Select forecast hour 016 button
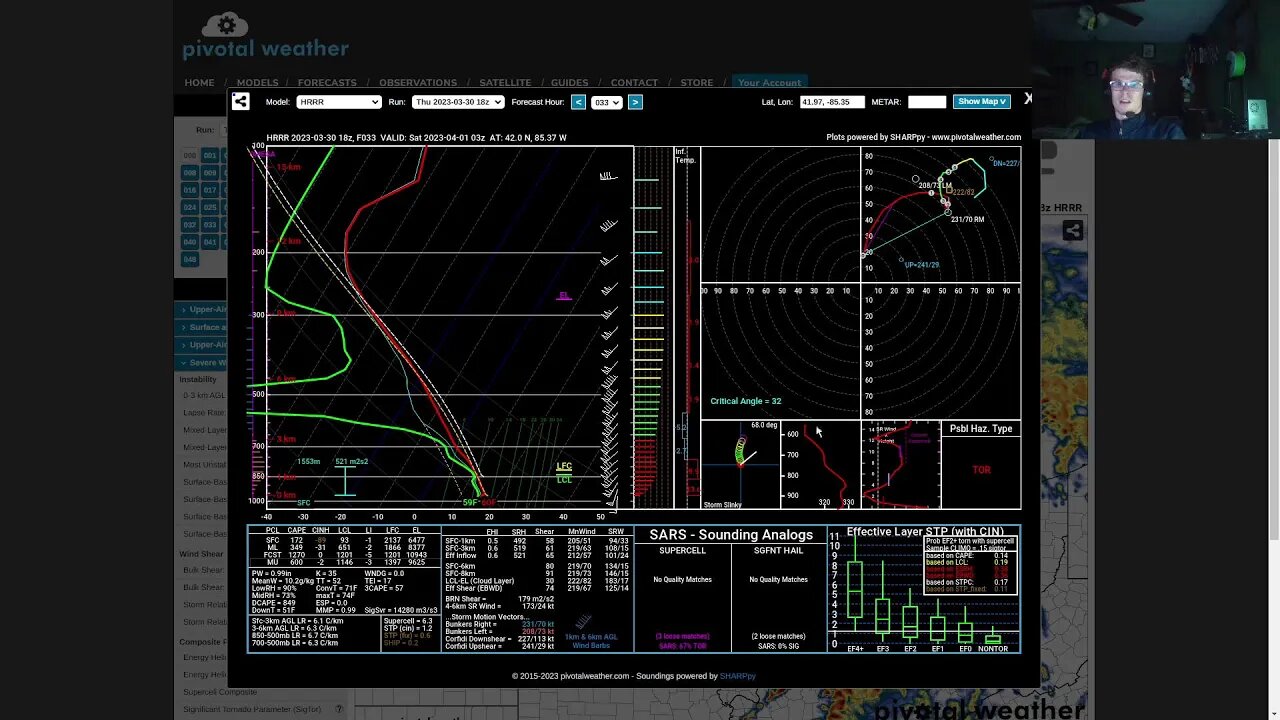1280x720 pixels. [190, 190]
